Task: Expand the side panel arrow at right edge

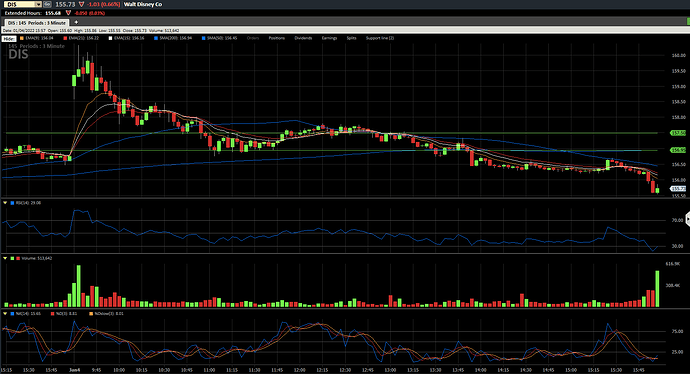Action: (688, 219)
